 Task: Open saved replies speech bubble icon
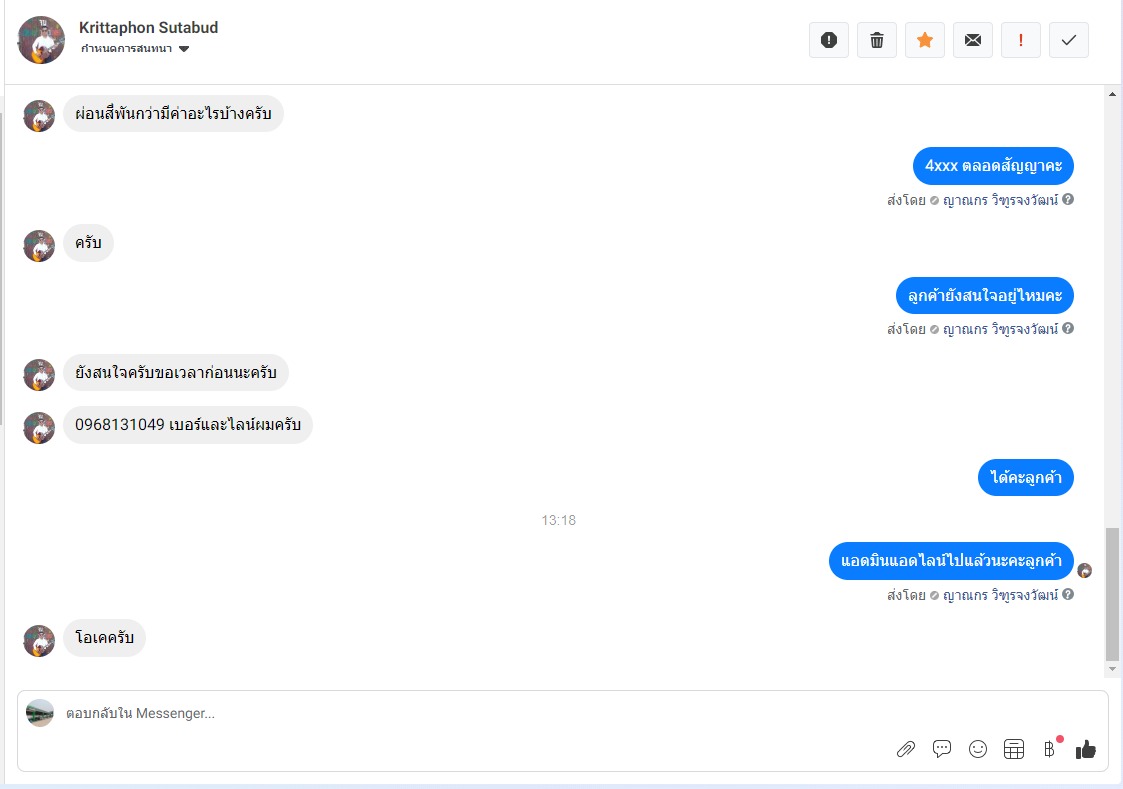(x=942, y=749)
